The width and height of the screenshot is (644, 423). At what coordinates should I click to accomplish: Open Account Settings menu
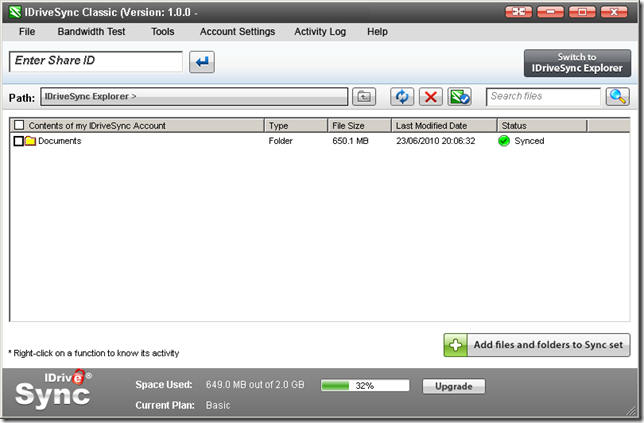click(237, 32)
